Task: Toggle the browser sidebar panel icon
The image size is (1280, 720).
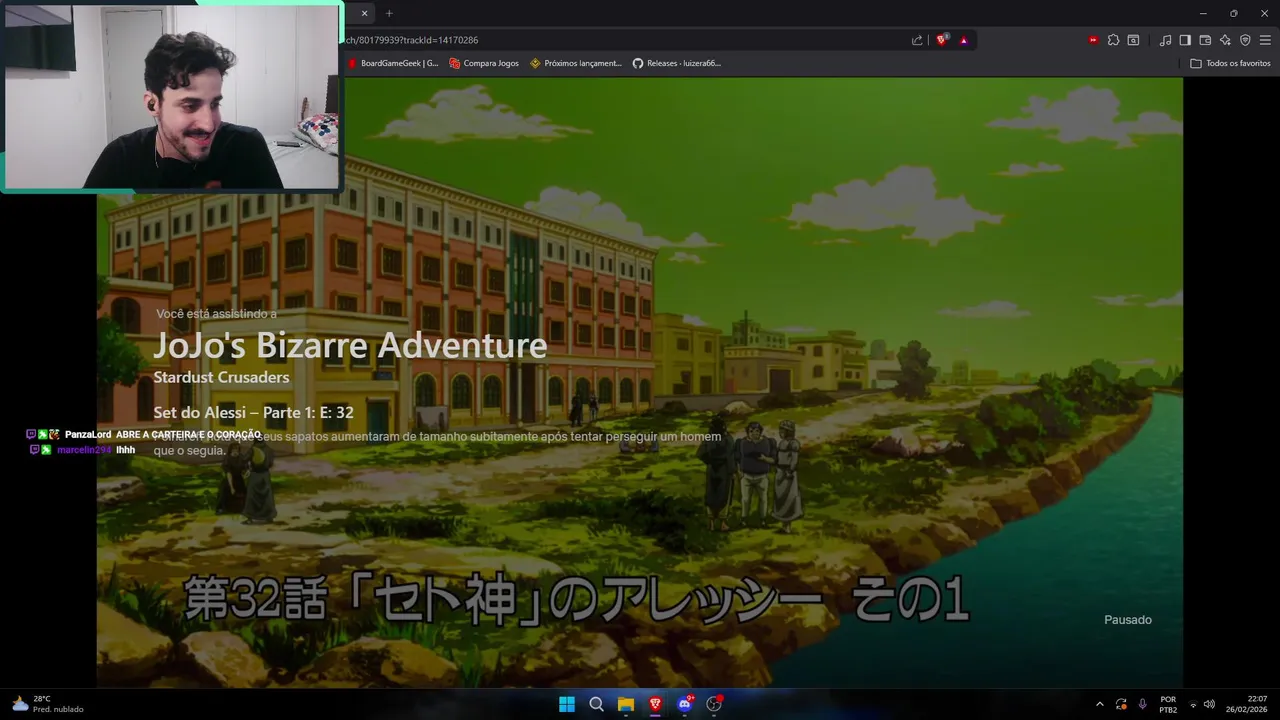Action: pos(1185,40)
